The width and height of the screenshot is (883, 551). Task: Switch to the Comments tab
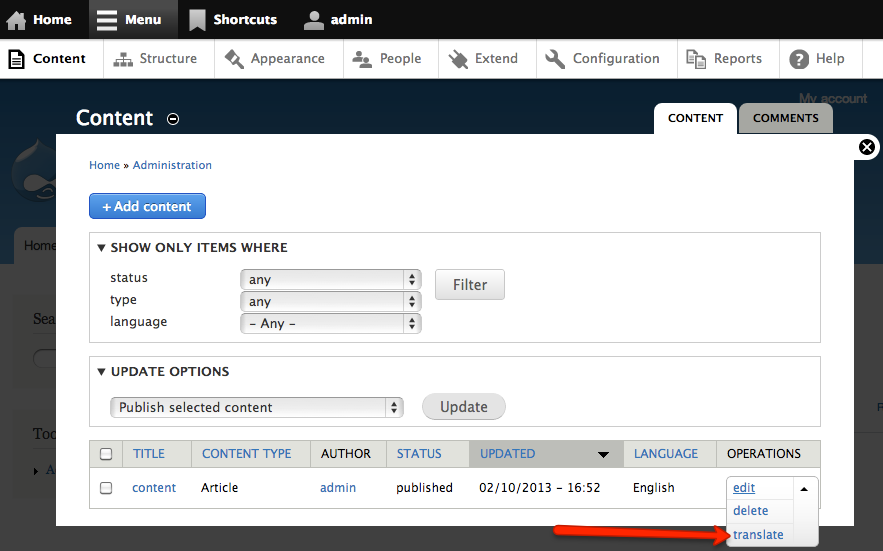[x=786, y=118]
